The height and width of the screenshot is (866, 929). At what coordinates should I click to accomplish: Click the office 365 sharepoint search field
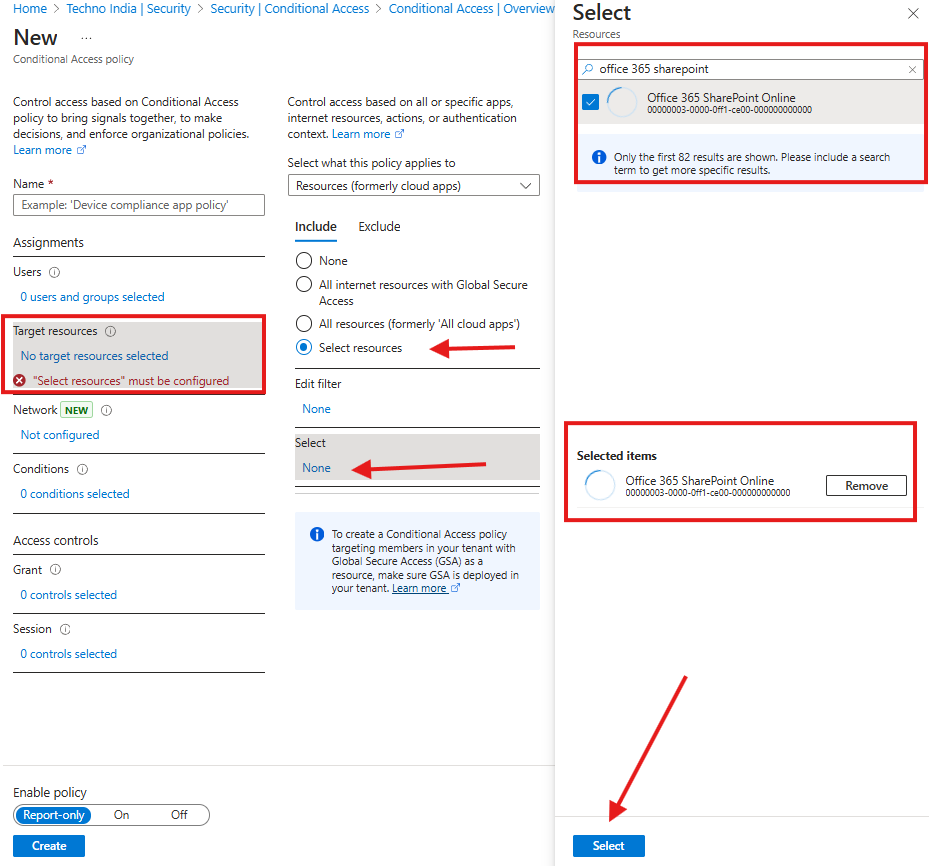point(749,69)
